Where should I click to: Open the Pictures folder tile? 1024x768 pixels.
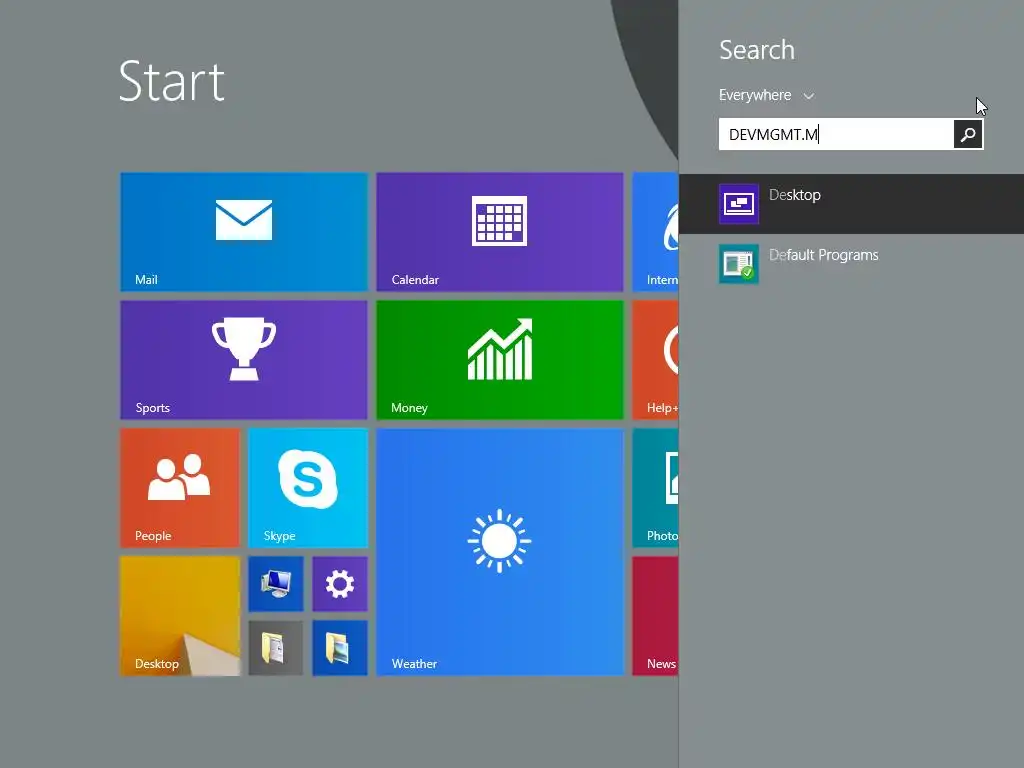(x=340, y=648)
